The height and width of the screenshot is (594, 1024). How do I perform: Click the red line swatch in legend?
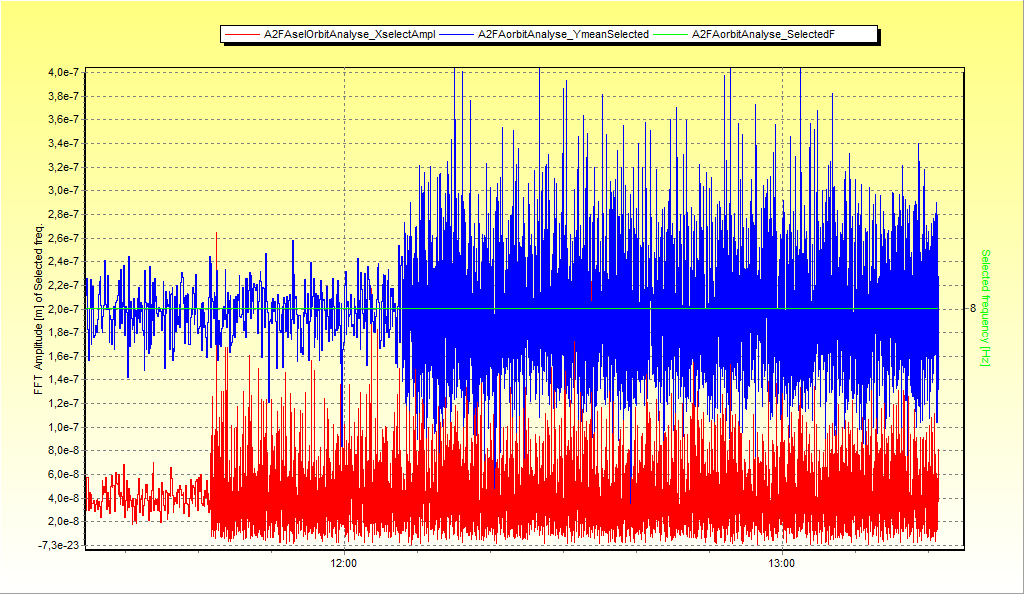[x=242, y=35]
